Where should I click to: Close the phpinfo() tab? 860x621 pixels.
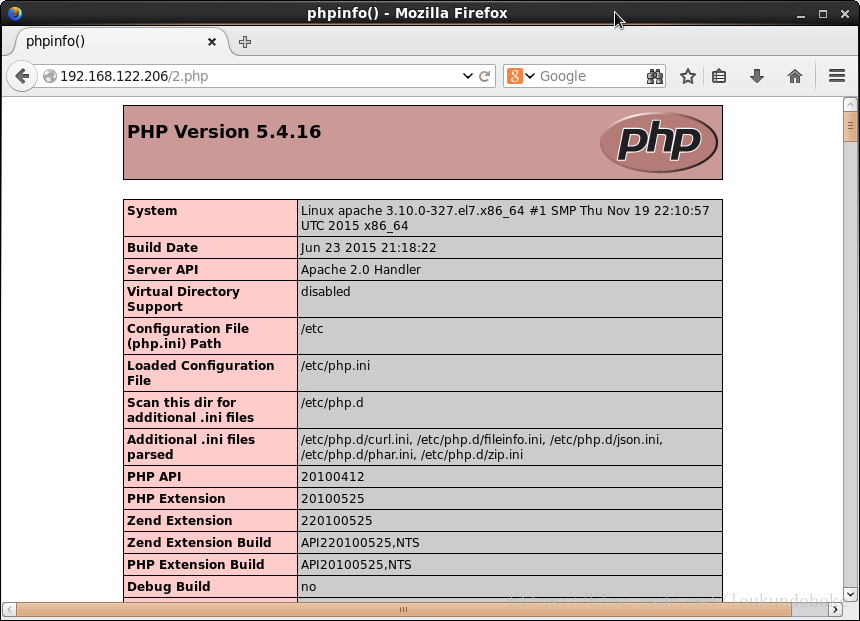212,42
